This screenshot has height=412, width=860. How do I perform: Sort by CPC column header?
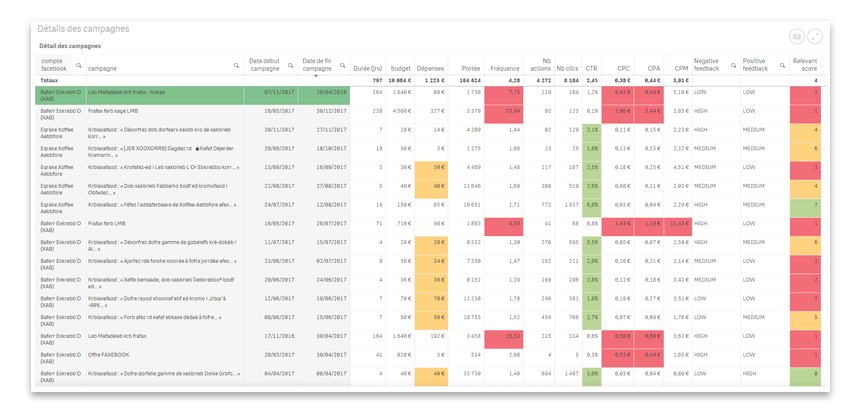coord(624,69)
